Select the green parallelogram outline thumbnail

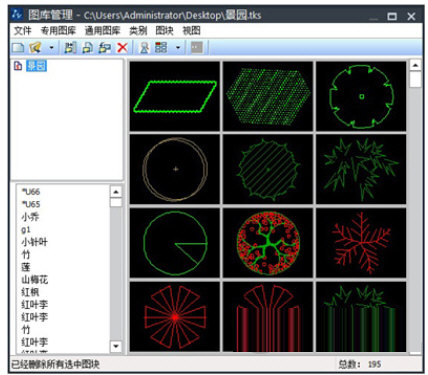coord(175,96)
